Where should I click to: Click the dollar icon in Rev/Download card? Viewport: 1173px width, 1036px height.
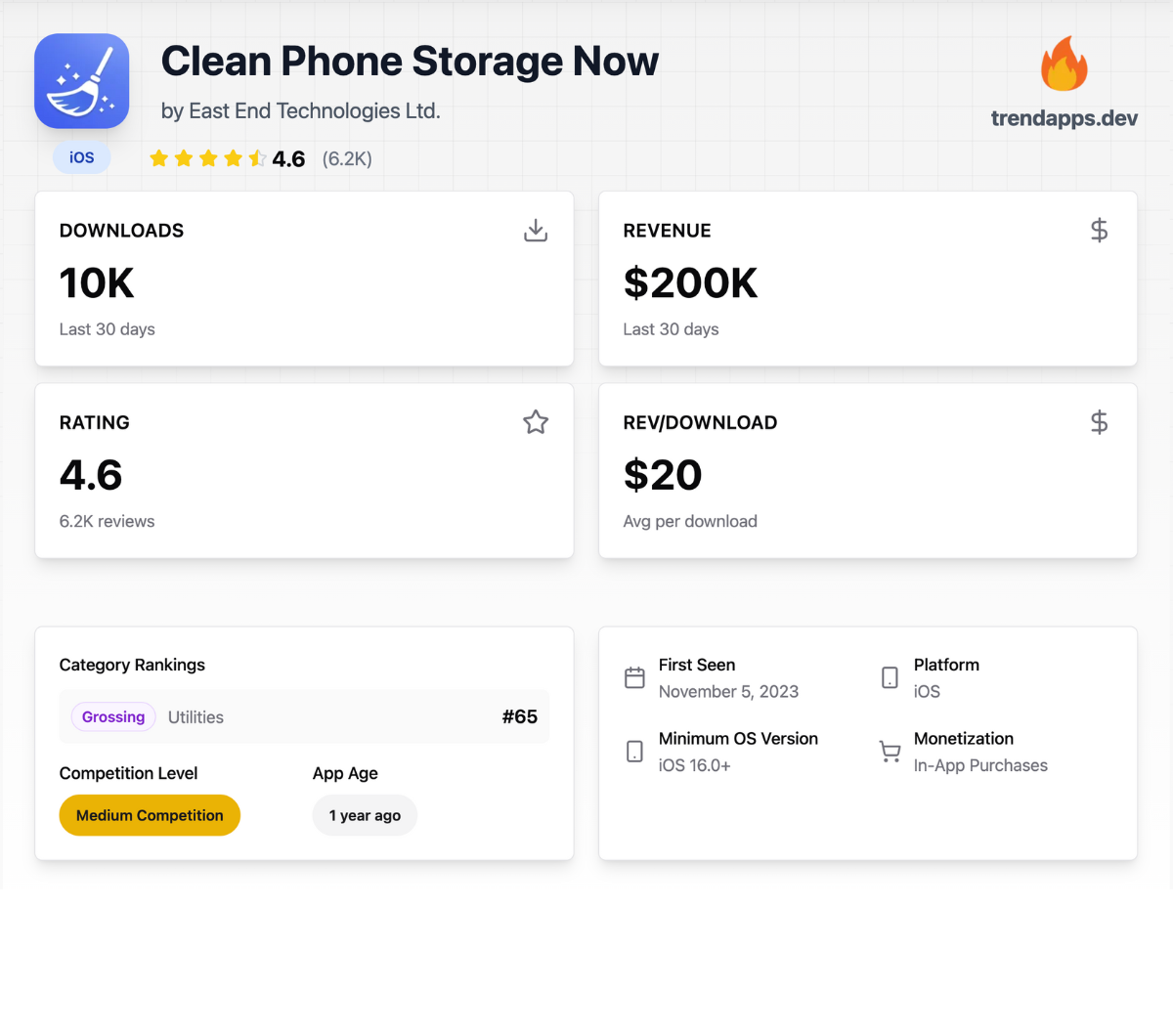coord(1100,422)
